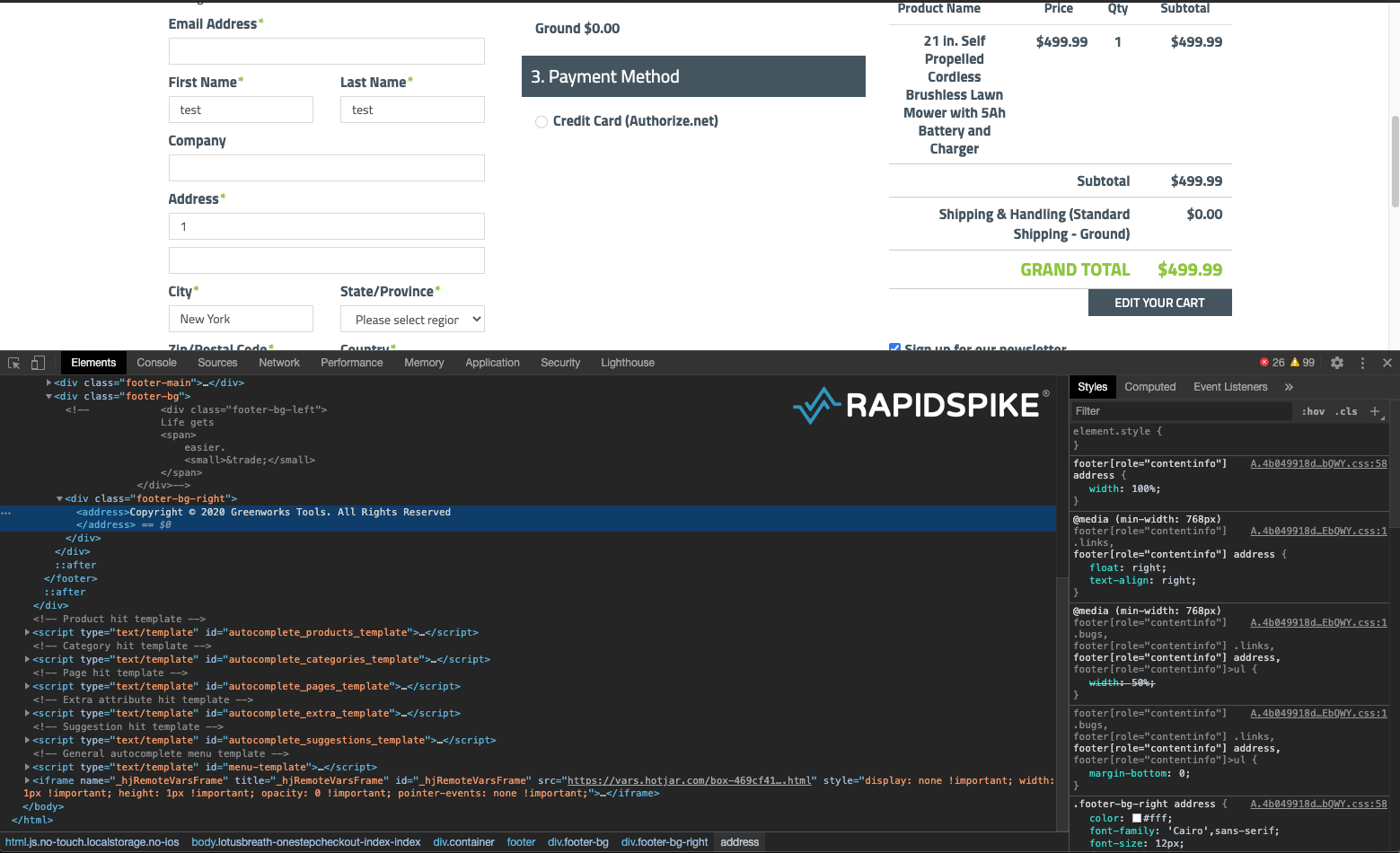1400x853 pixels.
Task: Click the yellow warning count icon
Action: pos(1295,363)
